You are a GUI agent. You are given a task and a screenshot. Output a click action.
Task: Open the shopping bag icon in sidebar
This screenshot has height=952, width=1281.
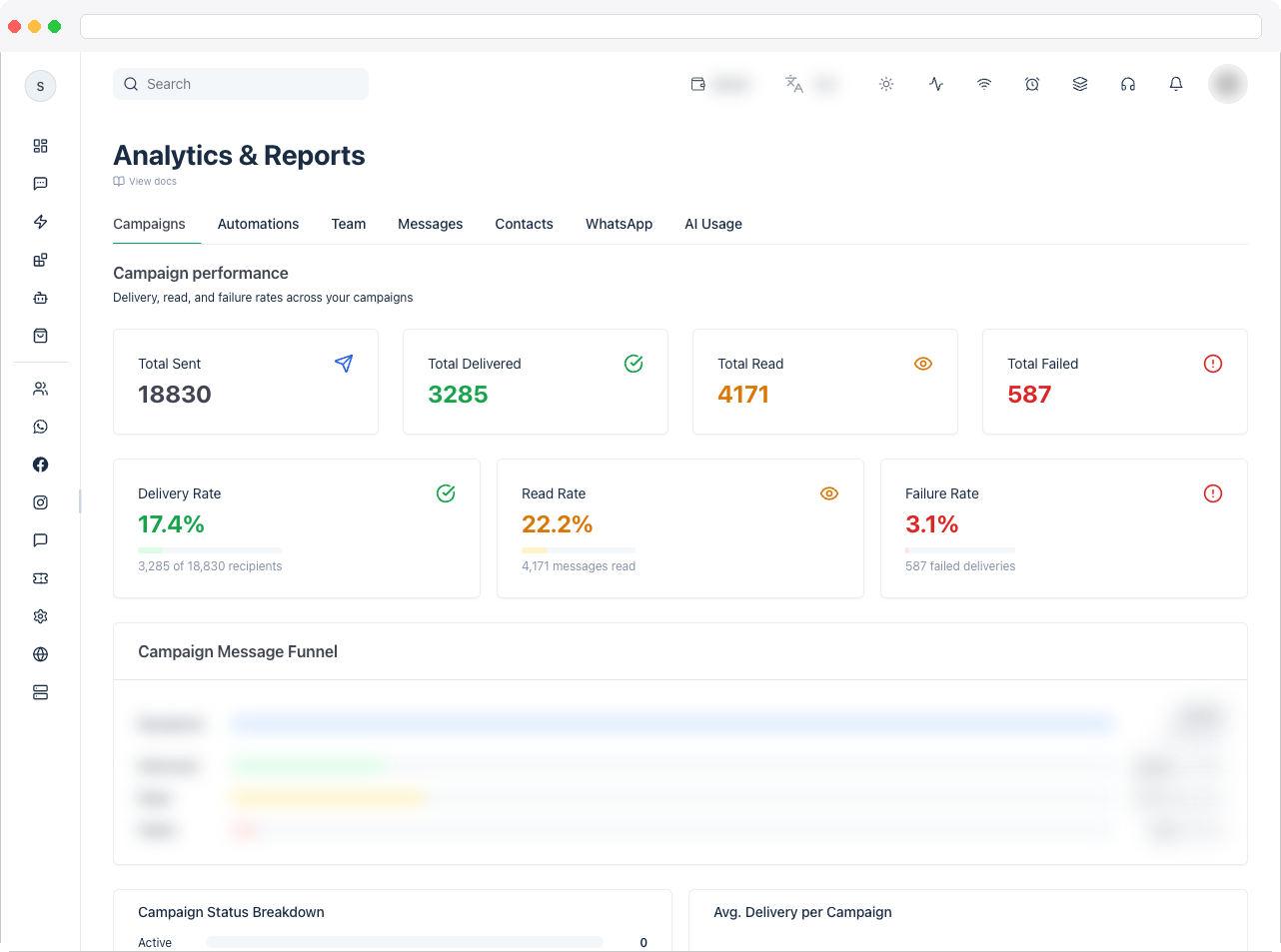pos(40,336)
